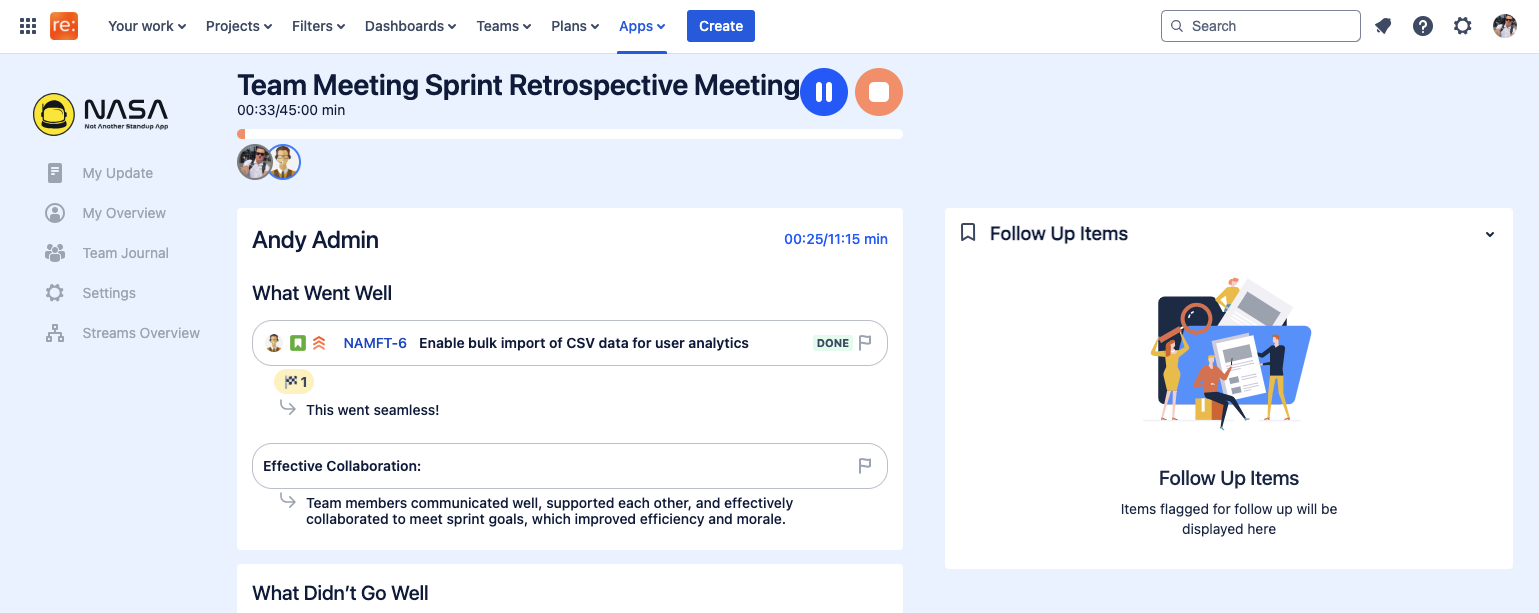1539x613 pixels.
Task: Open the settings gear in top bar
Action: (1463, 26)
